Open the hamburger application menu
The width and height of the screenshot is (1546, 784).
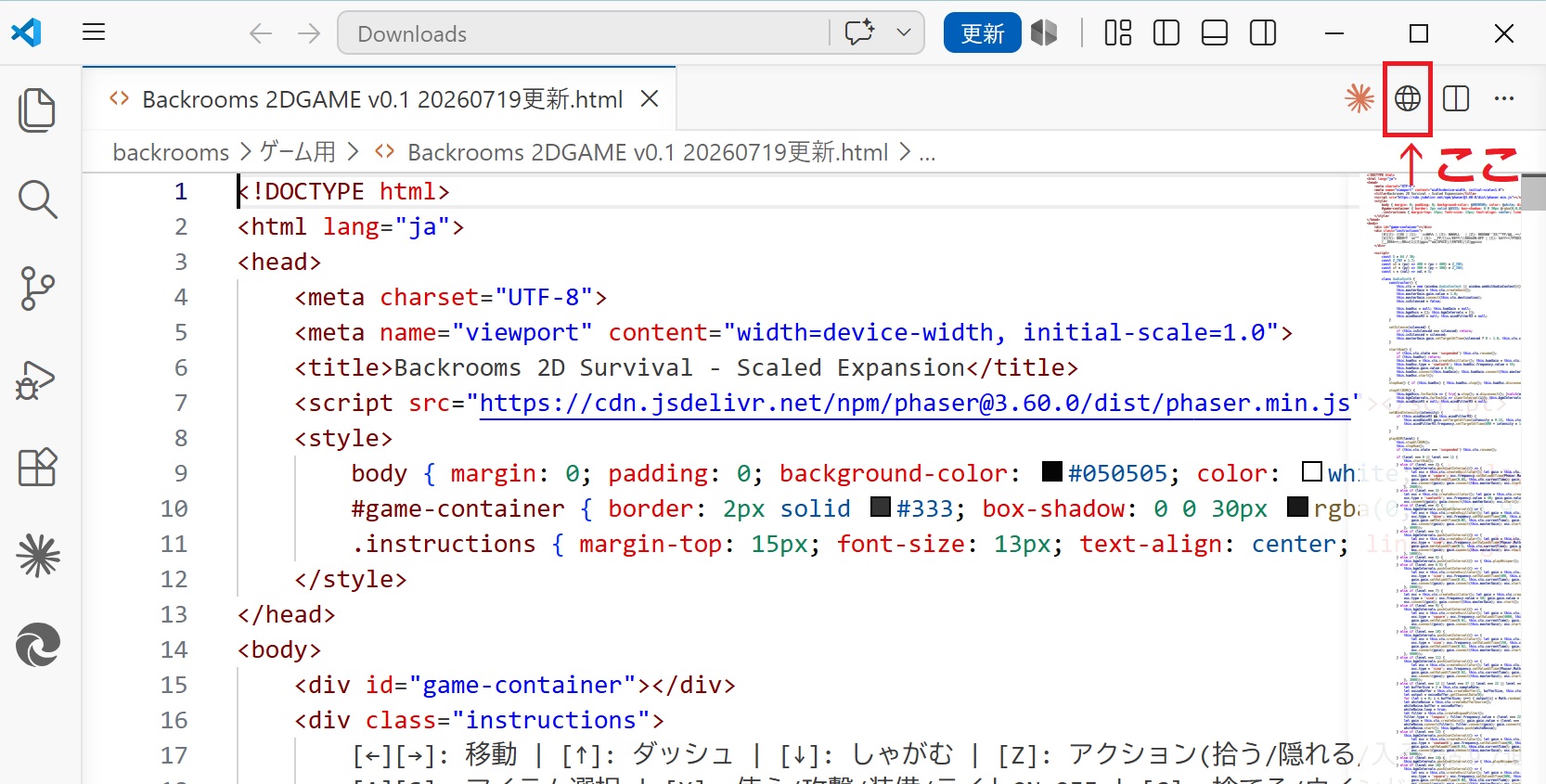pyautogui.click(x=94, y=32)
